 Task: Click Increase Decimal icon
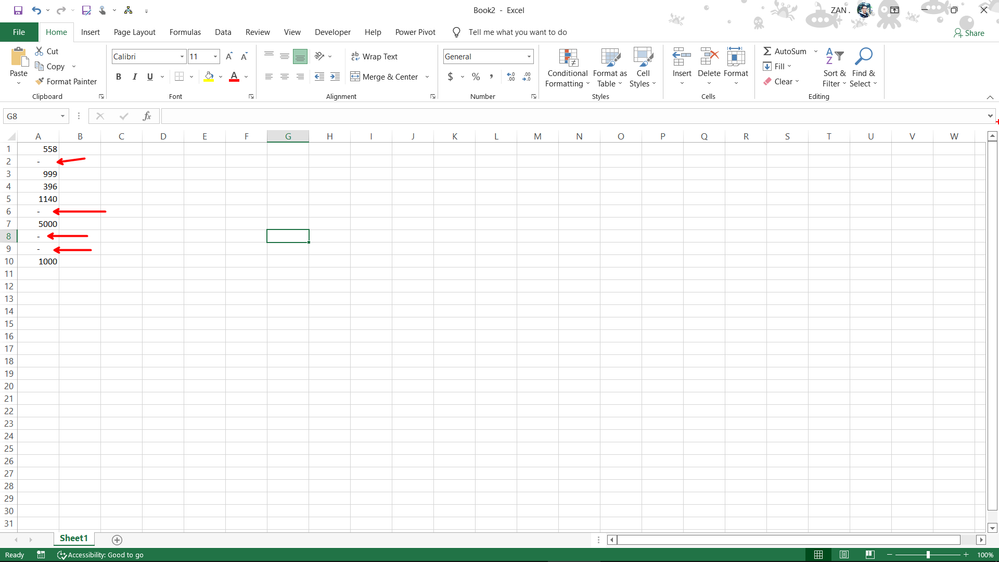[511, 76]
